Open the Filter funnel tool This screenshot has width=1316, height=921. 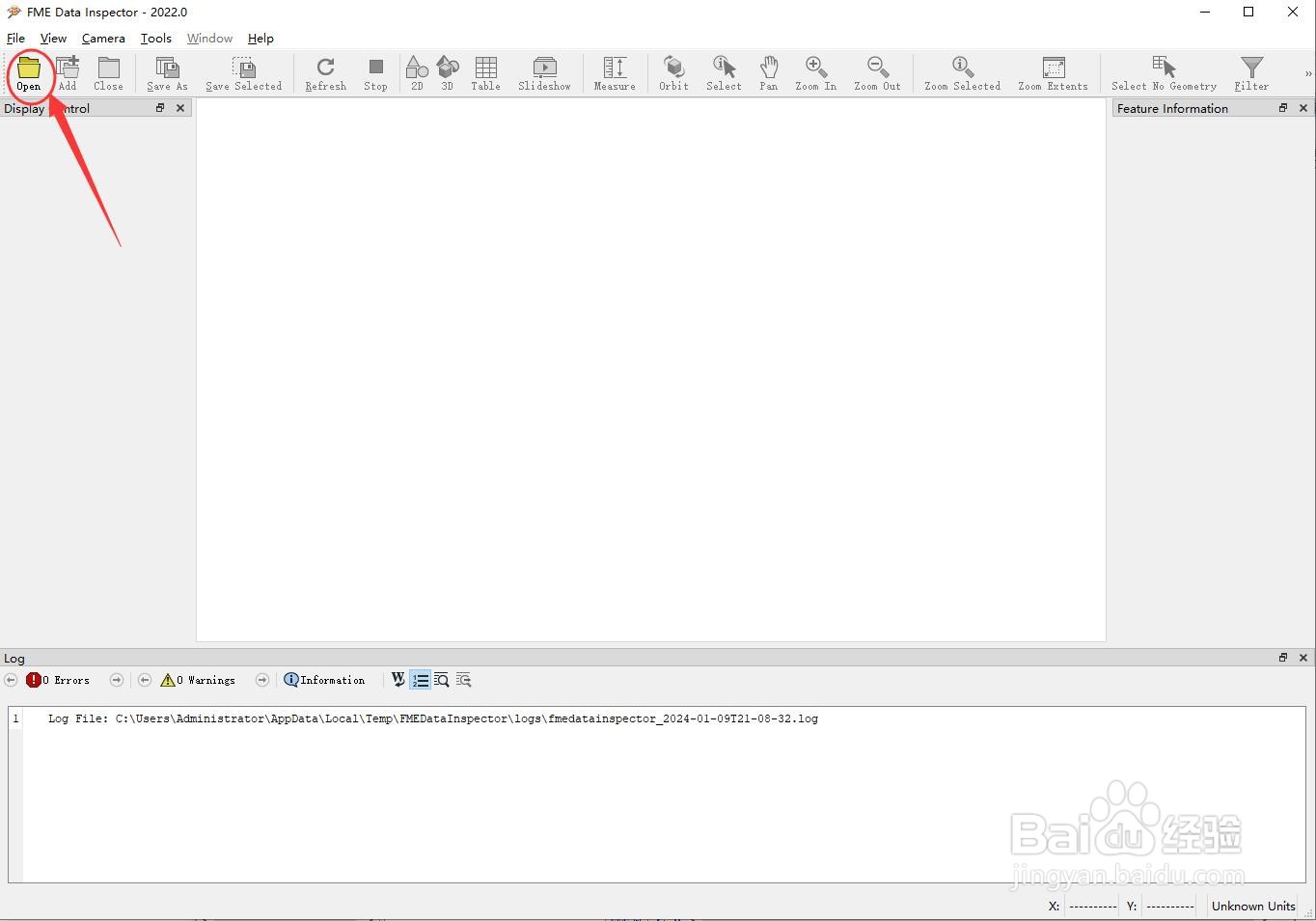pos(1251,73)
